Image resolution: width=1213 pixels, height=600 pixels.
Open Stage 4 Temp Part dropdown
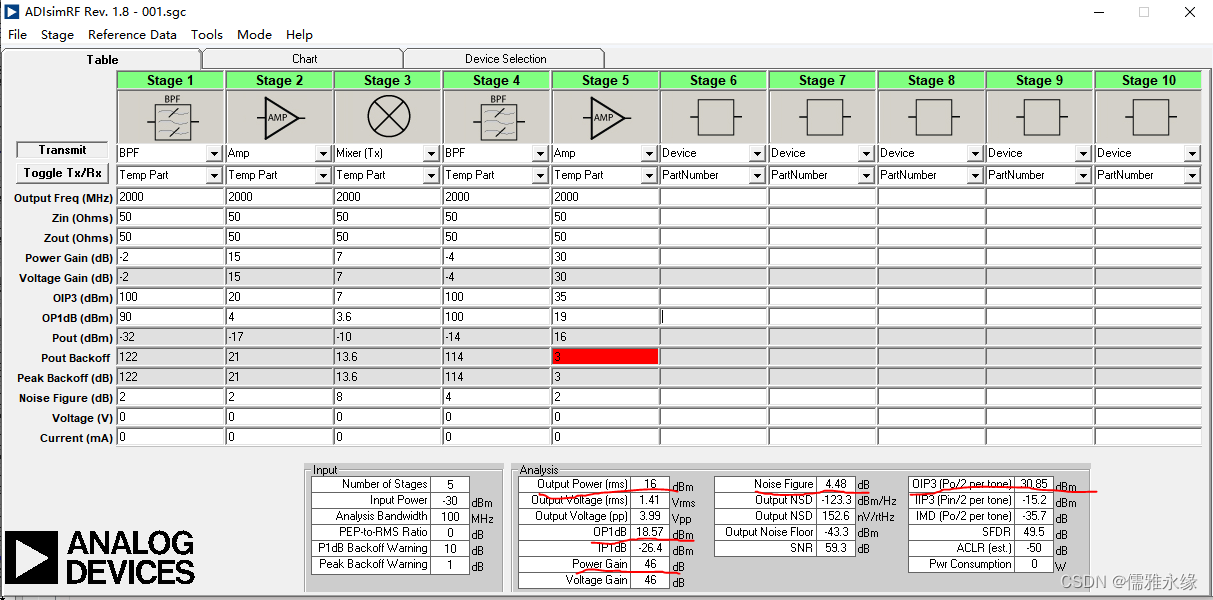click(x=541, y=176)
